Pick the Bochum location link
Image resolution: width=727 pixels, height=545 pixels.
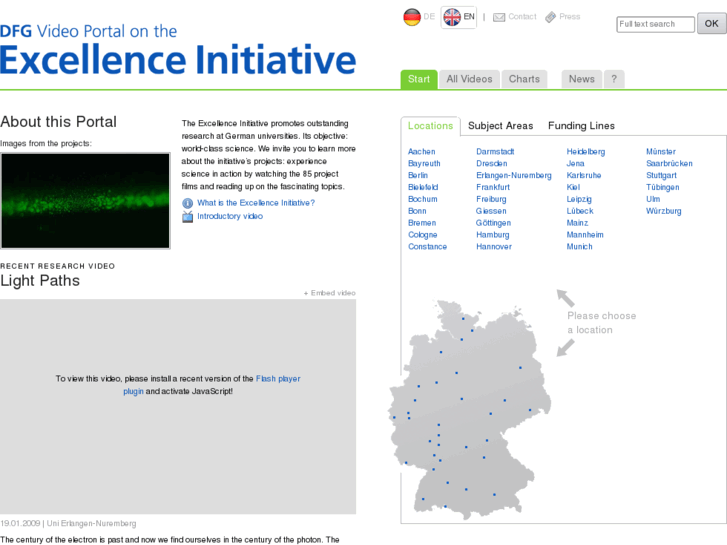coord(422,199)
